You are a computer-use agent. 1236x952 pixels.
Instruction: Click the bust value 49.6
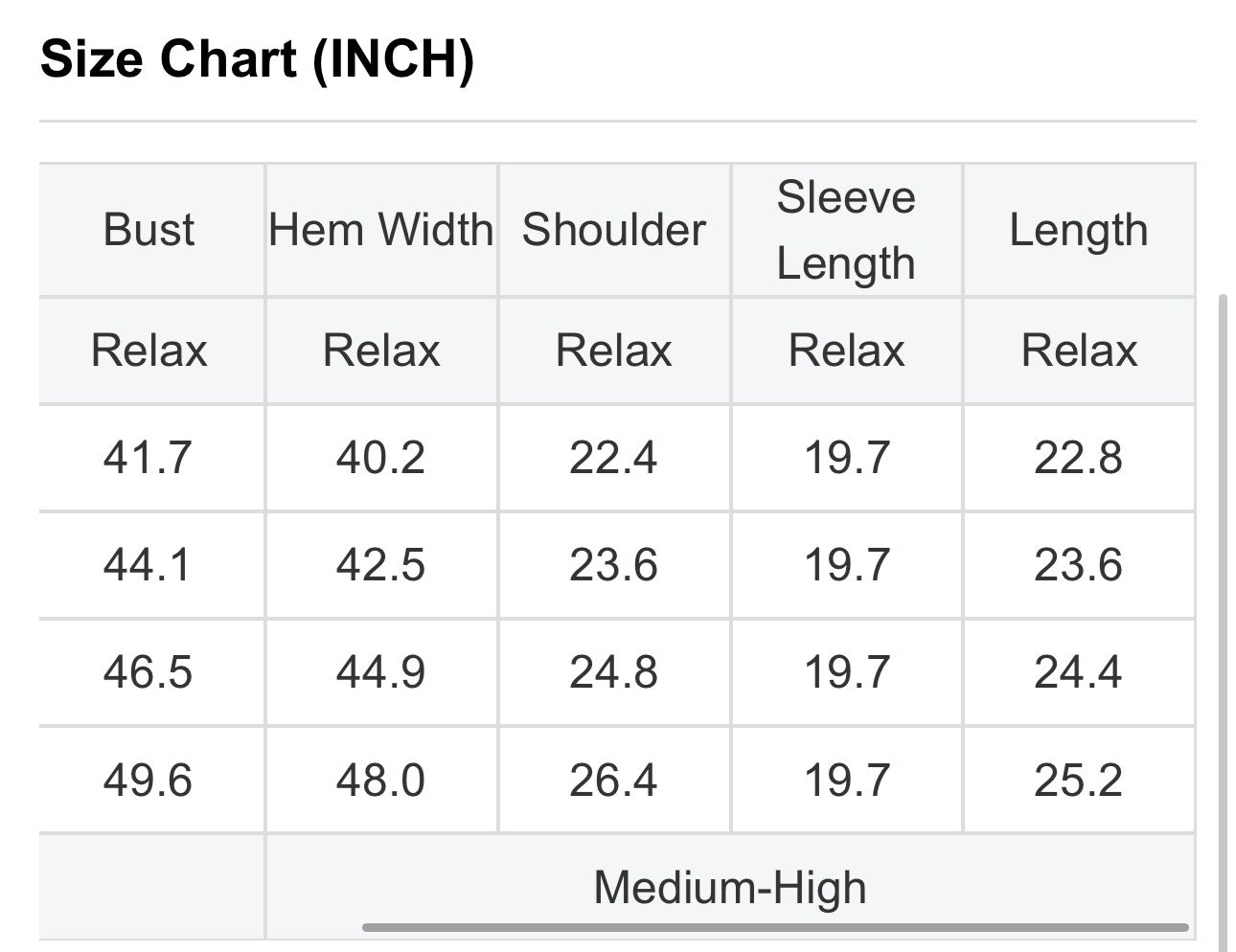148,781
